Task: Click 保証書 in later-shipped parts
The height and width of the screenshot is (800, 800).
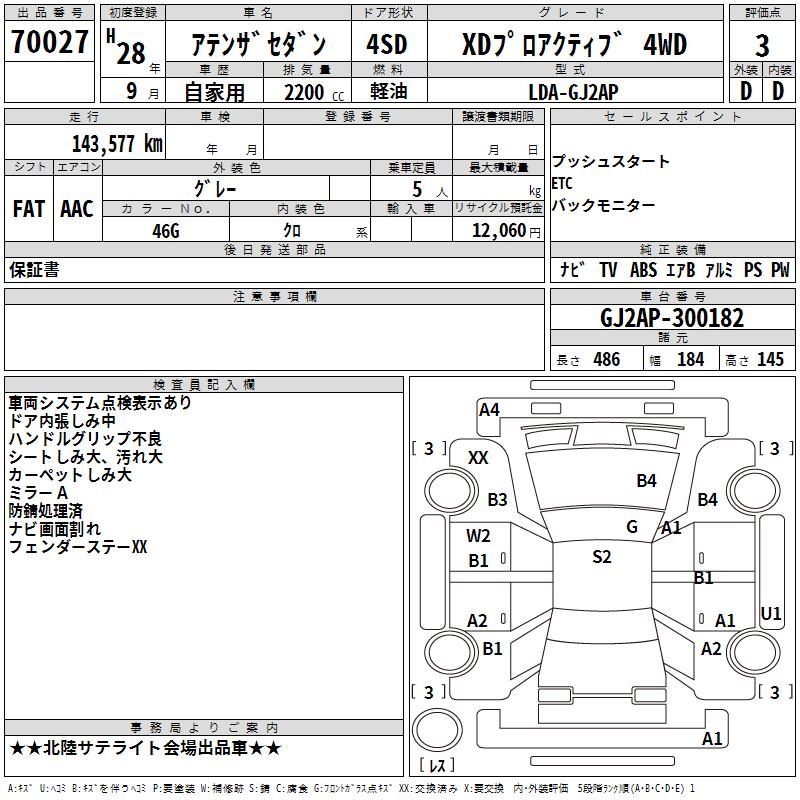Action: pos(34,269)
